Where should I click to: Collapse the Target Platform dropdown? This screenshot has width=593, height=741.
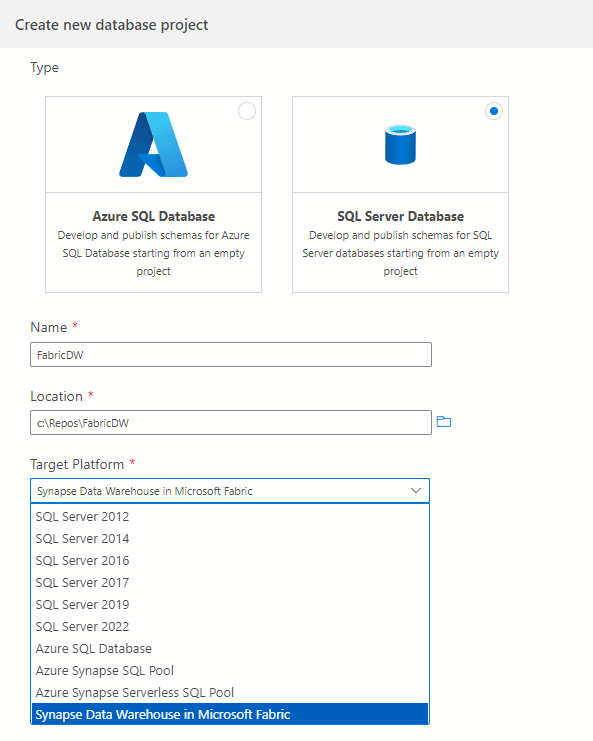[230, 491]
